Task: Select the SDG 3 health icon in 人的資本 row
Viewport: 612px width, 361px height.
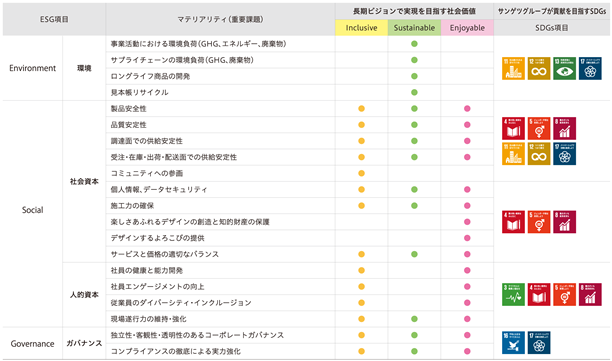Action: pyautogui.click(x=513, y=294)
